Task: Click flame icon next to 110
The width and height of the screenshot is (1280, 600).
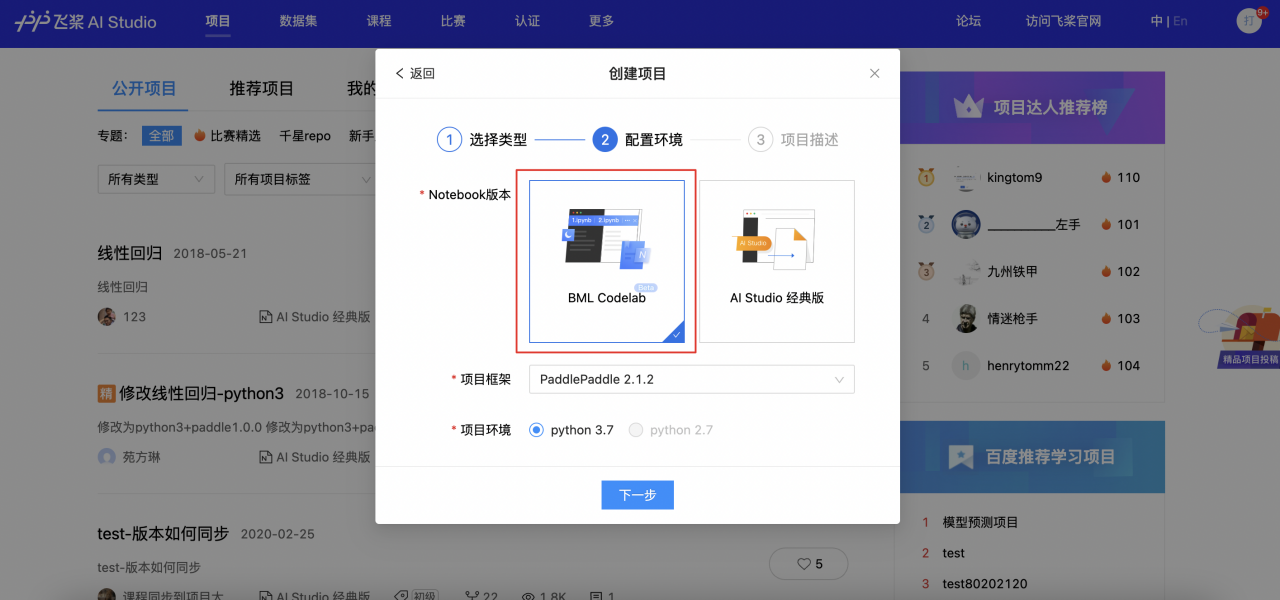Action: click(1106, 177)
